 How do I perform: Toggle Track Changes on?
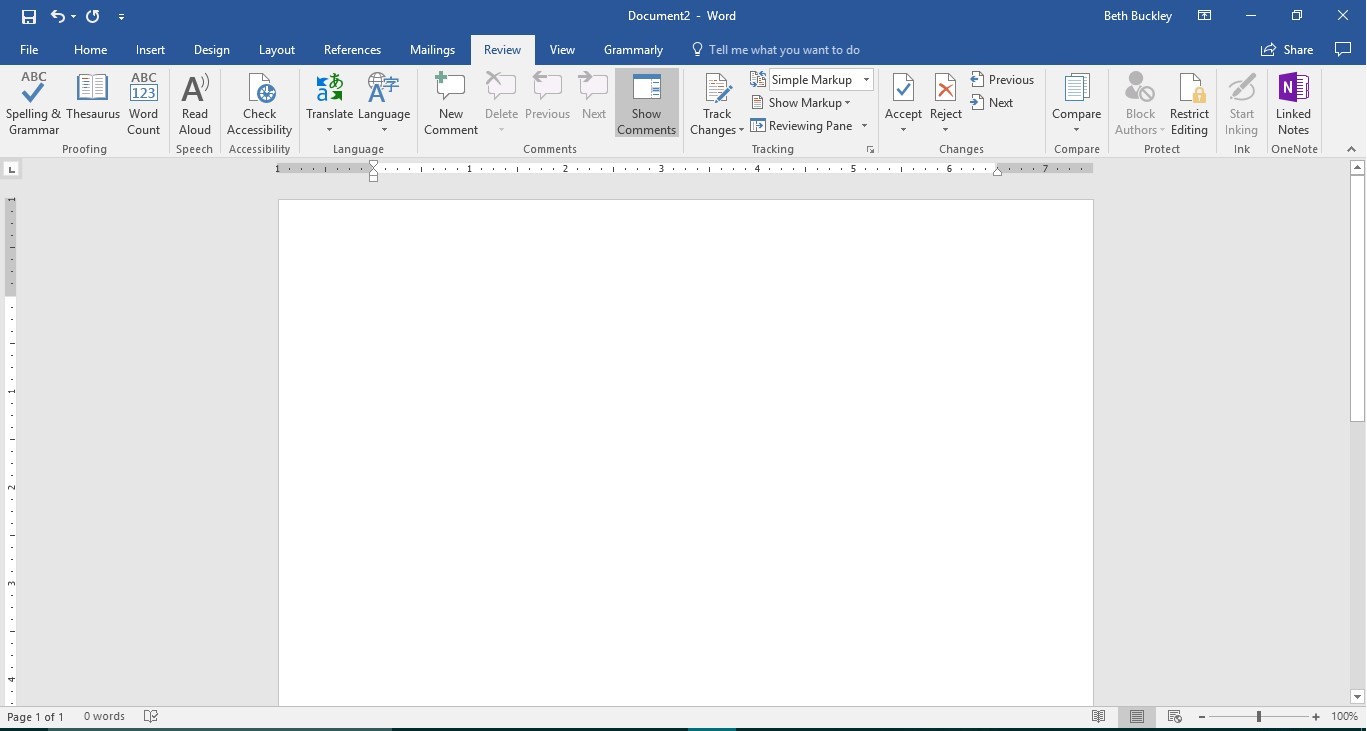(717, 95)
